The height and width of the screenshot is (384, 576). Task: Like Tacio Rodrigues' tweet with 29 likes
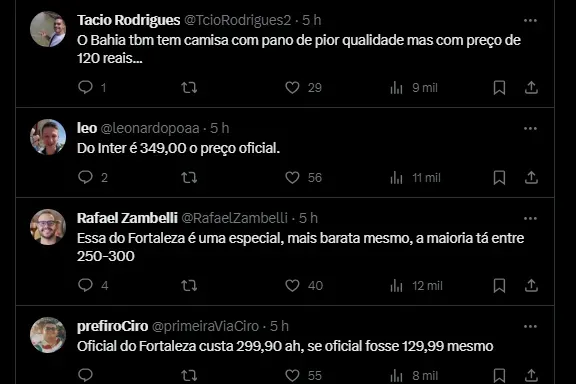tap(292, 87)
